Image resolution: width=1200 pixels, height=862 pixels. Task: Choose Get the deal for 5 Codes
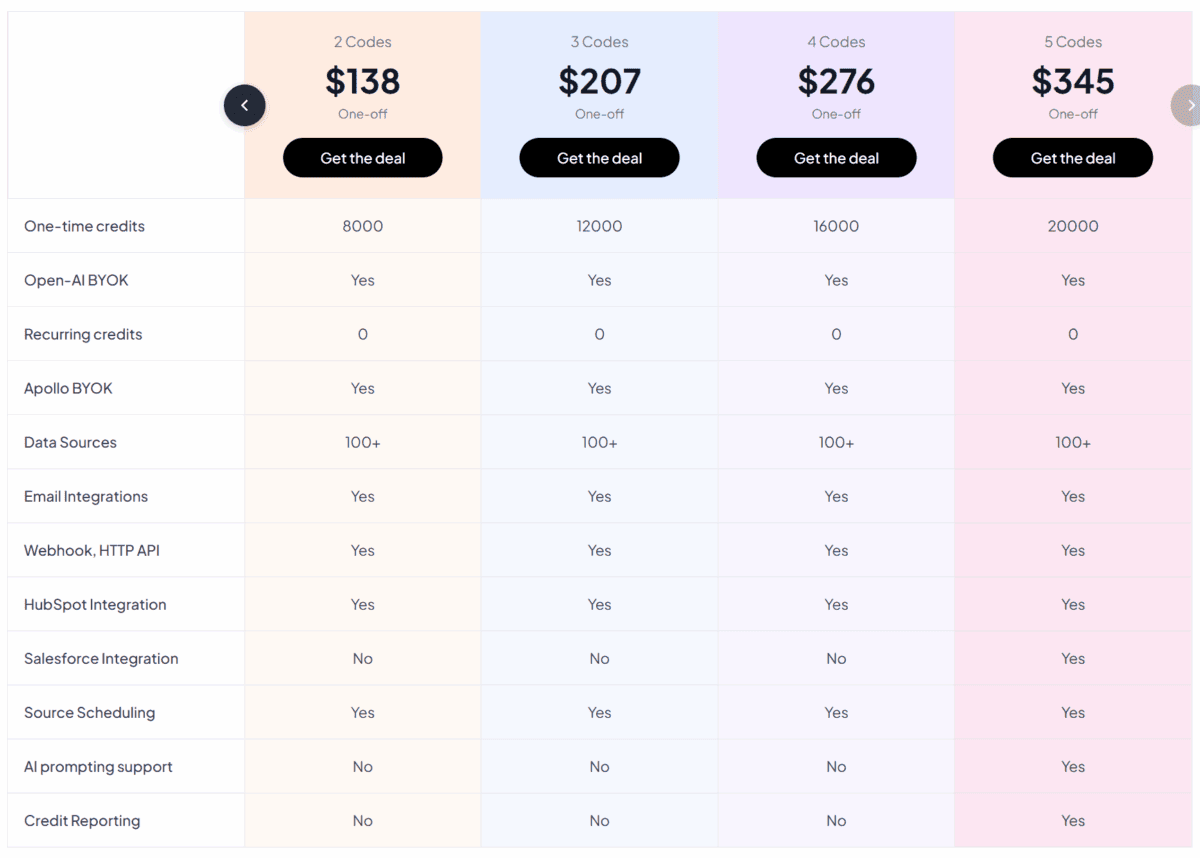click(x=1073, y=158)
